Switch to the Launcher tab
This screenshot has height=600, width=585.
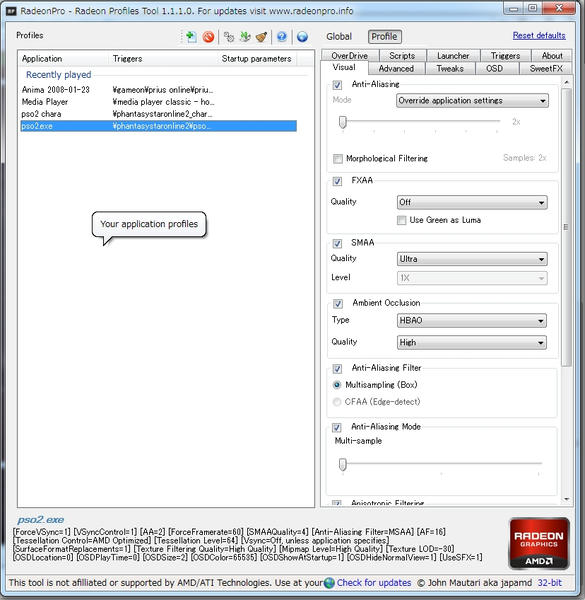click(x=453, y=56)
